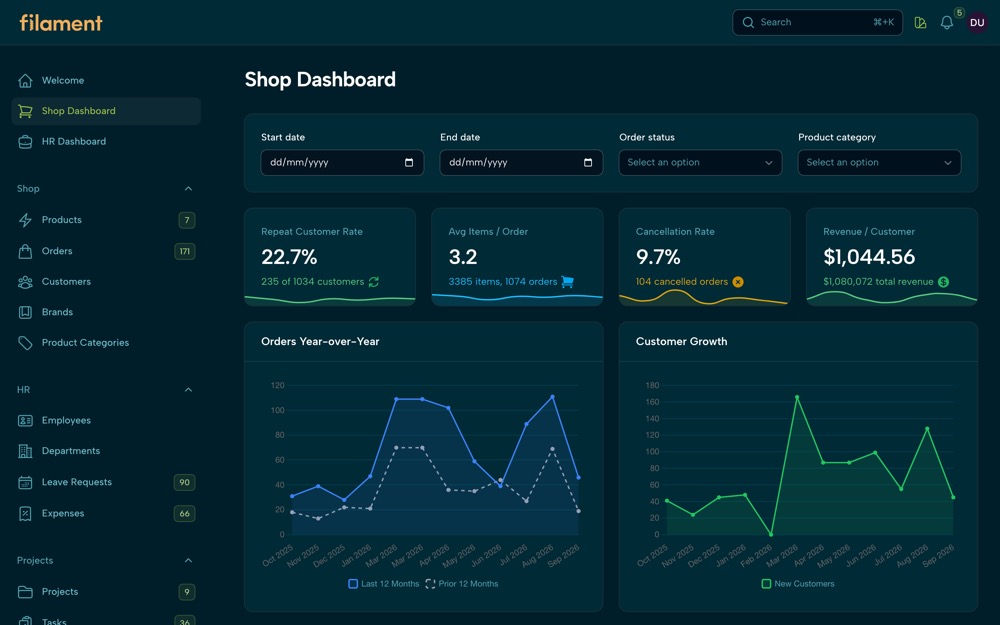Open Employees link in sidebar
1000x625 pixels.
click(x=106, y=421)
